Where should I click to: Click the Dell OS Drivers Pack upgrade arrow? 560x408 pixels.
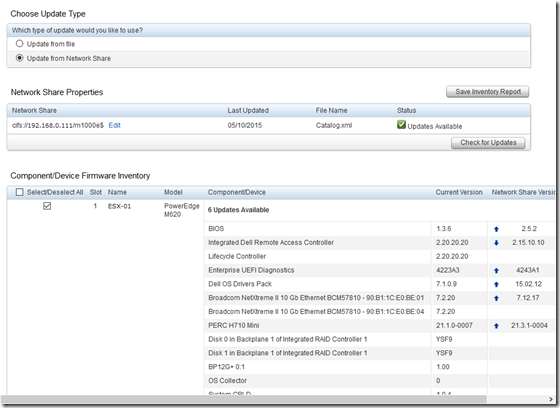click(x=496, y=285)
